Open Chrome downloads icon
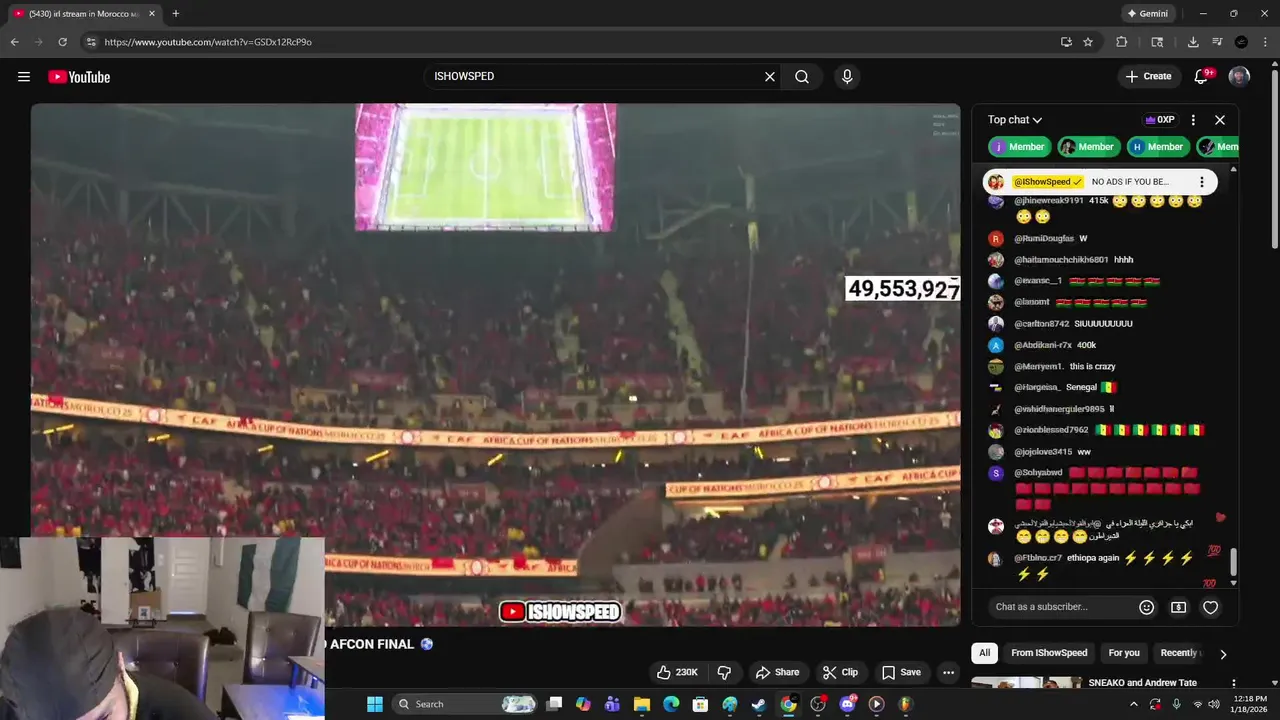 pyautogui.click(x=1193, y=42)
